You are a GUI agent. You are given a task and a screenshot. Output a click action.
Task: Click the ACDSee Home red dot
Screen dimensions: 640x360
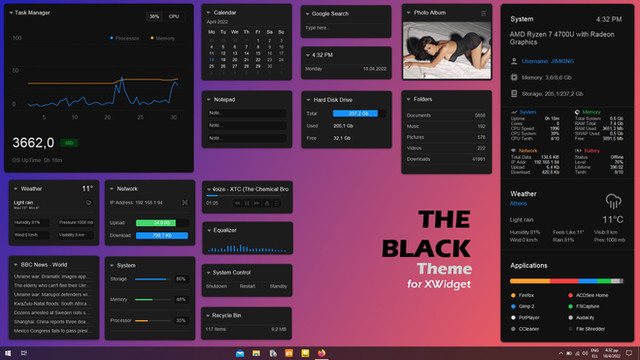pyautogui.click(x=570, y=295)
